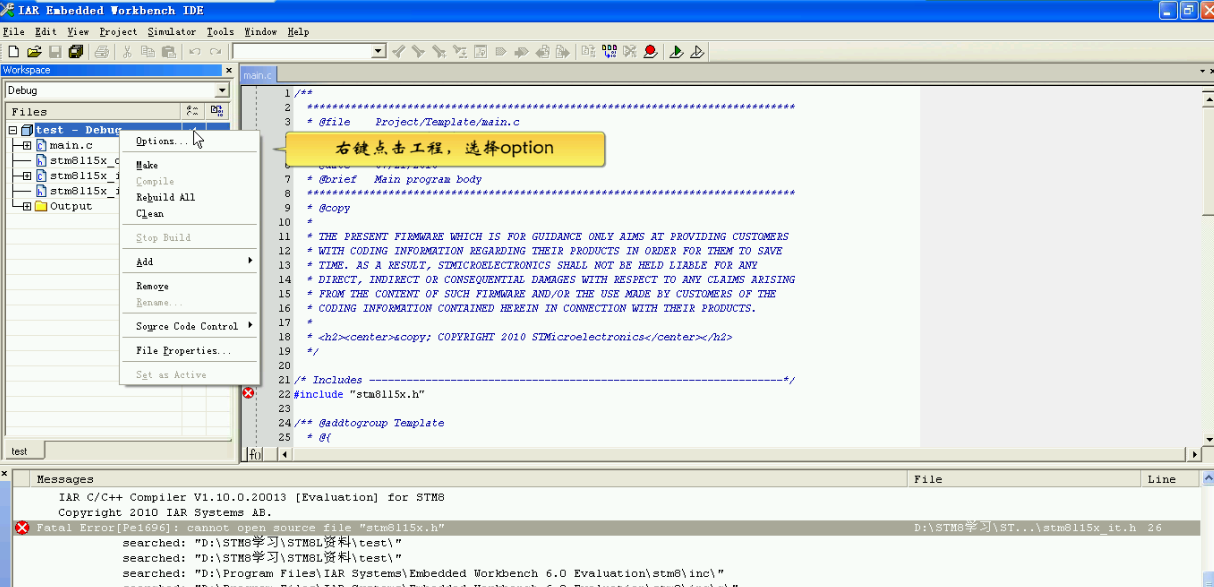Click the main.c file icon in workspace tree

[41, 145]
